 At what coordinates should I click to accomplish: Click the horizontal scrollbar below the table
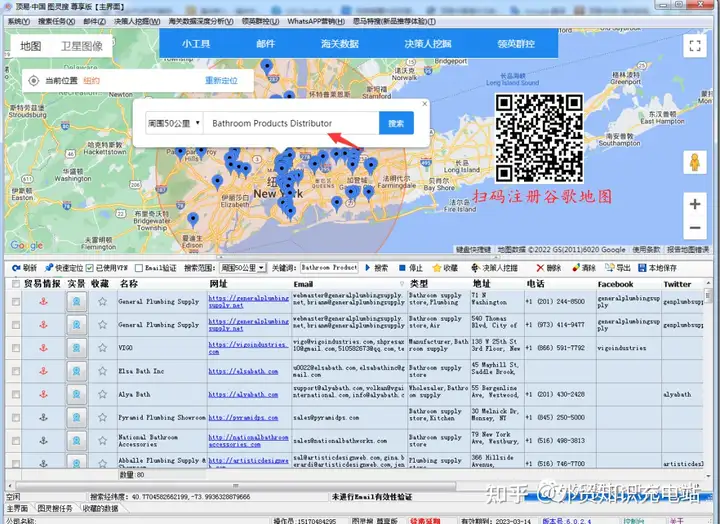click(236, 485)
